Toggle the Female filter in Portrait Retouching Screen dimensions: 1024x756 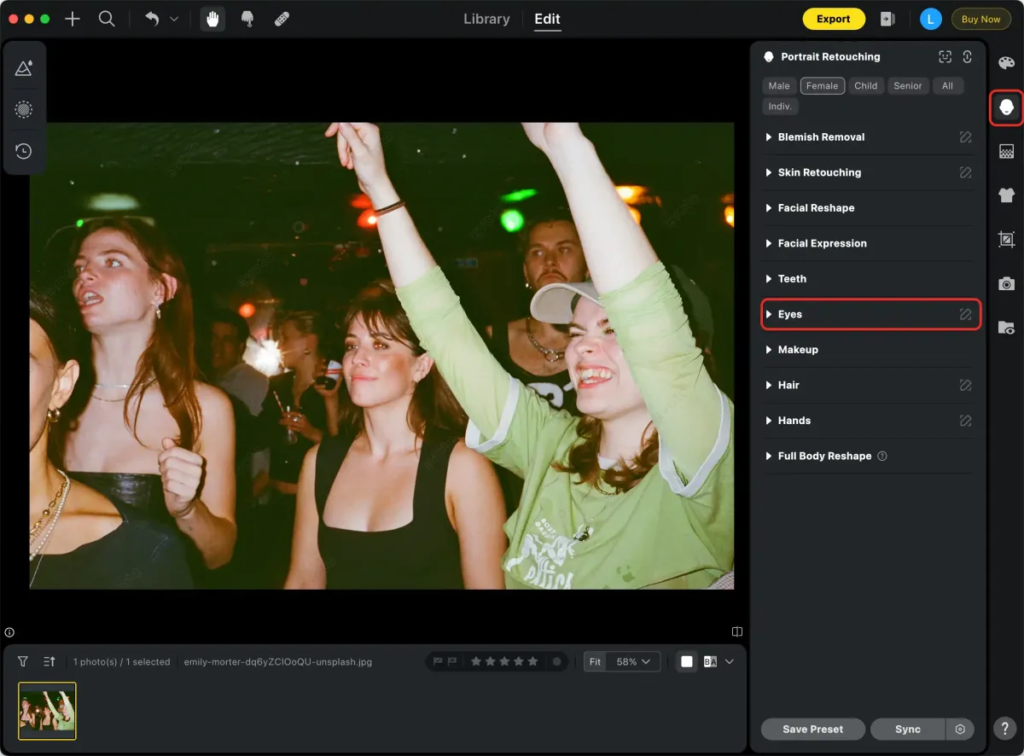pos(822,86)
